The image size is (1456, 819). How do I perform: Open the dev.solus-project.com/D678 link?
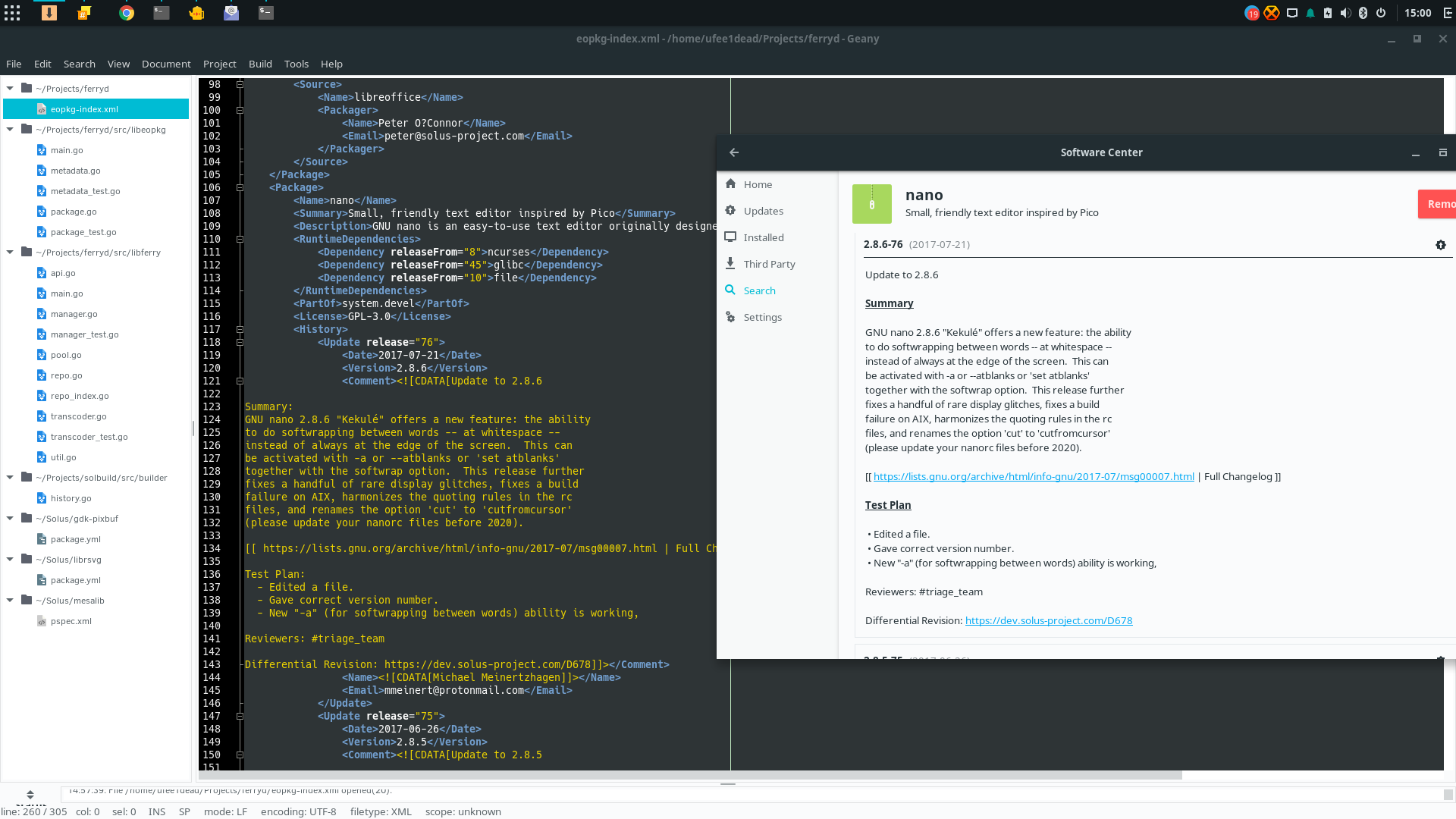pyautogui.click(x=1049, y=620)
